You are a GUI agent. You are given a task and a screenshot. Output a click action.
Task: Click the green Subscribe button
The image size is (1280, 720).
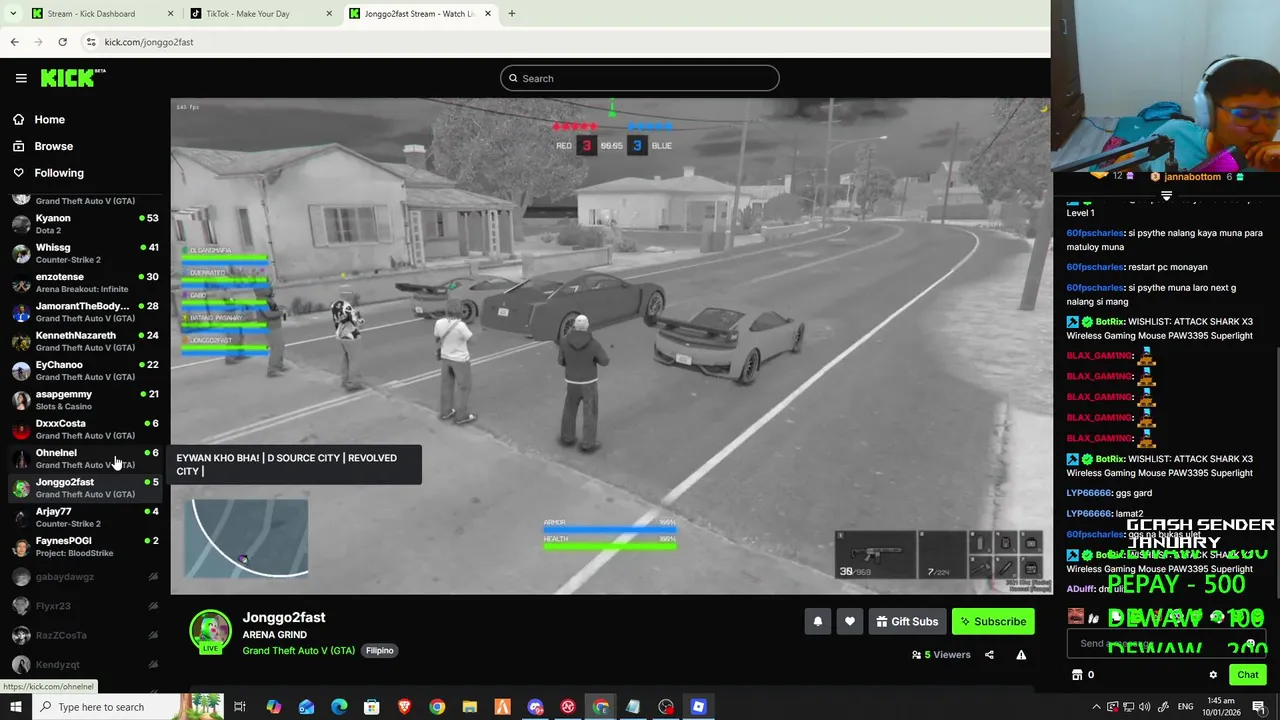coord(993,621)
